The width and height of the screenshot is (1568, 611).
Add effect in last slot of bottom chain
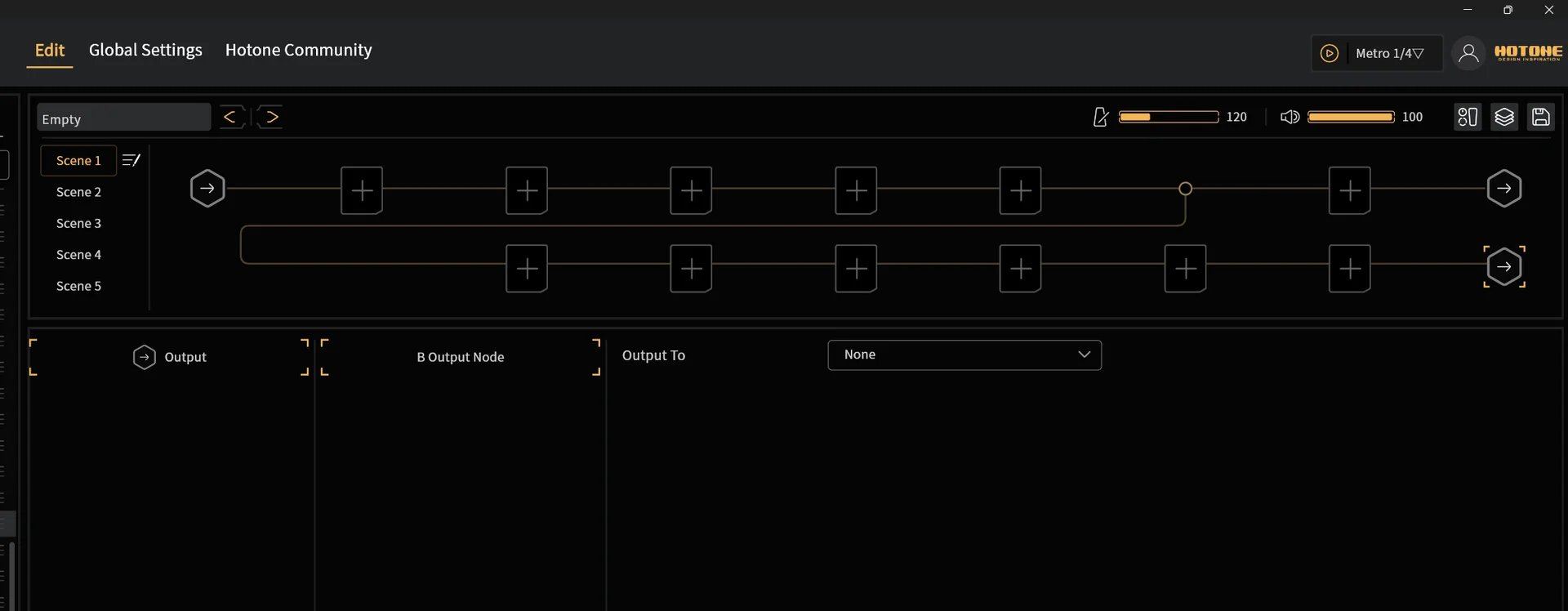click(x=1350, y=268)
